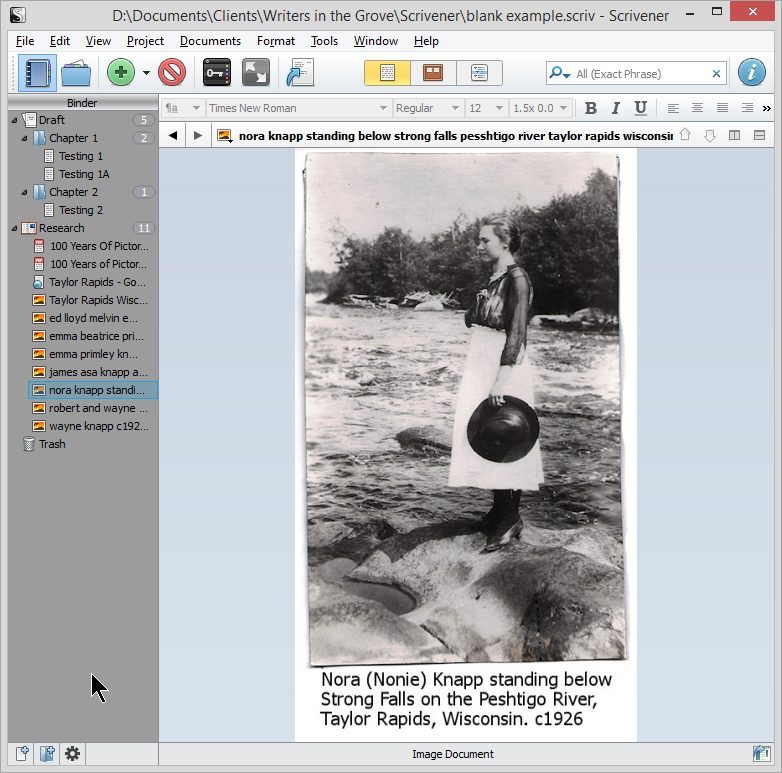Select Testing 2 document in Binder
Screen dimensions: 782x773
(81, 210)
